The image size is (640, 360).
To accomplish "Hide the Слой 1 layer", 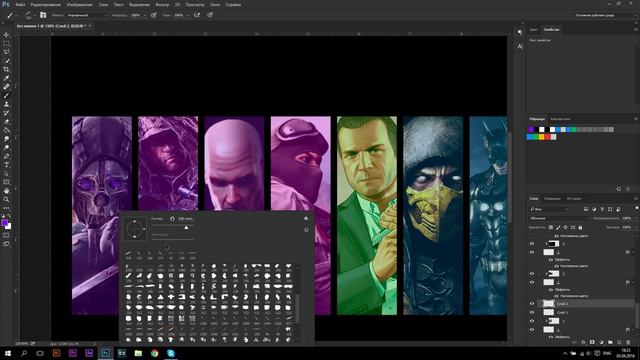I will click(x=531, y=312).
